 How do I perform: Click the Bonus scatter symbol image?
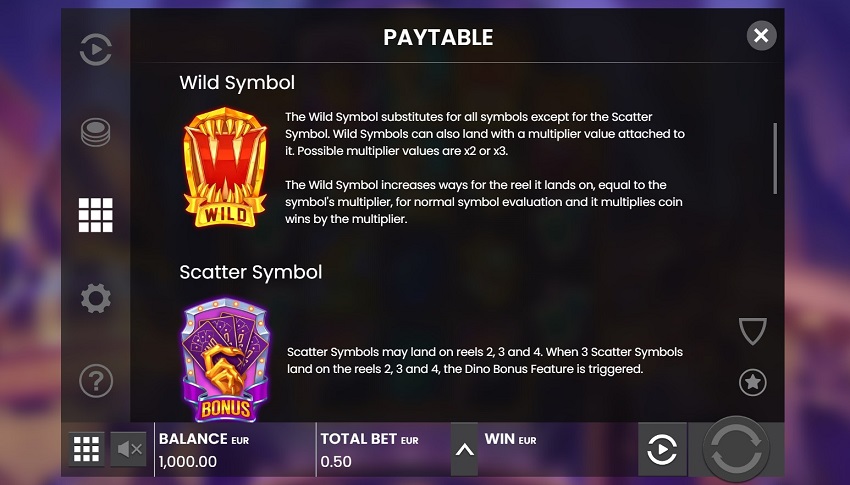tap(225, 359)
